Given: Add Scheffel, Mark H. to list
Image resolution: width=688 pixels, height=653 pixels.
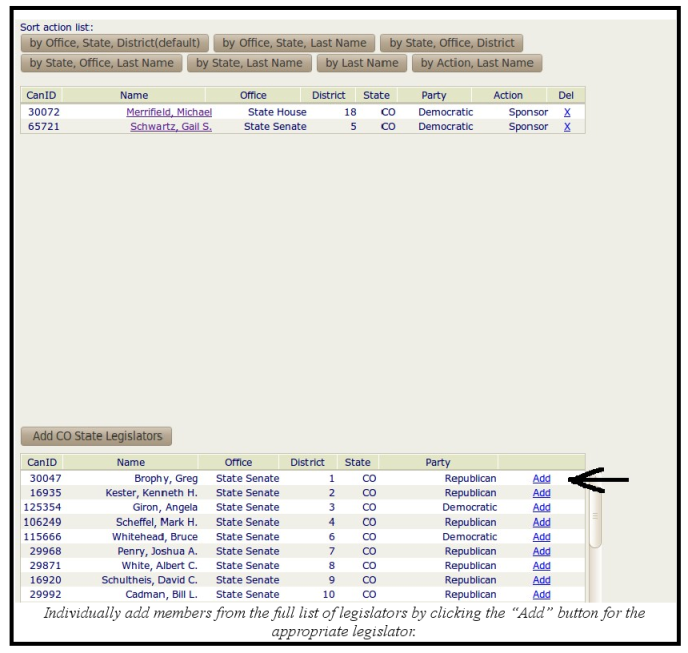Looking at the screenshot, I should [x=541, y=522].
